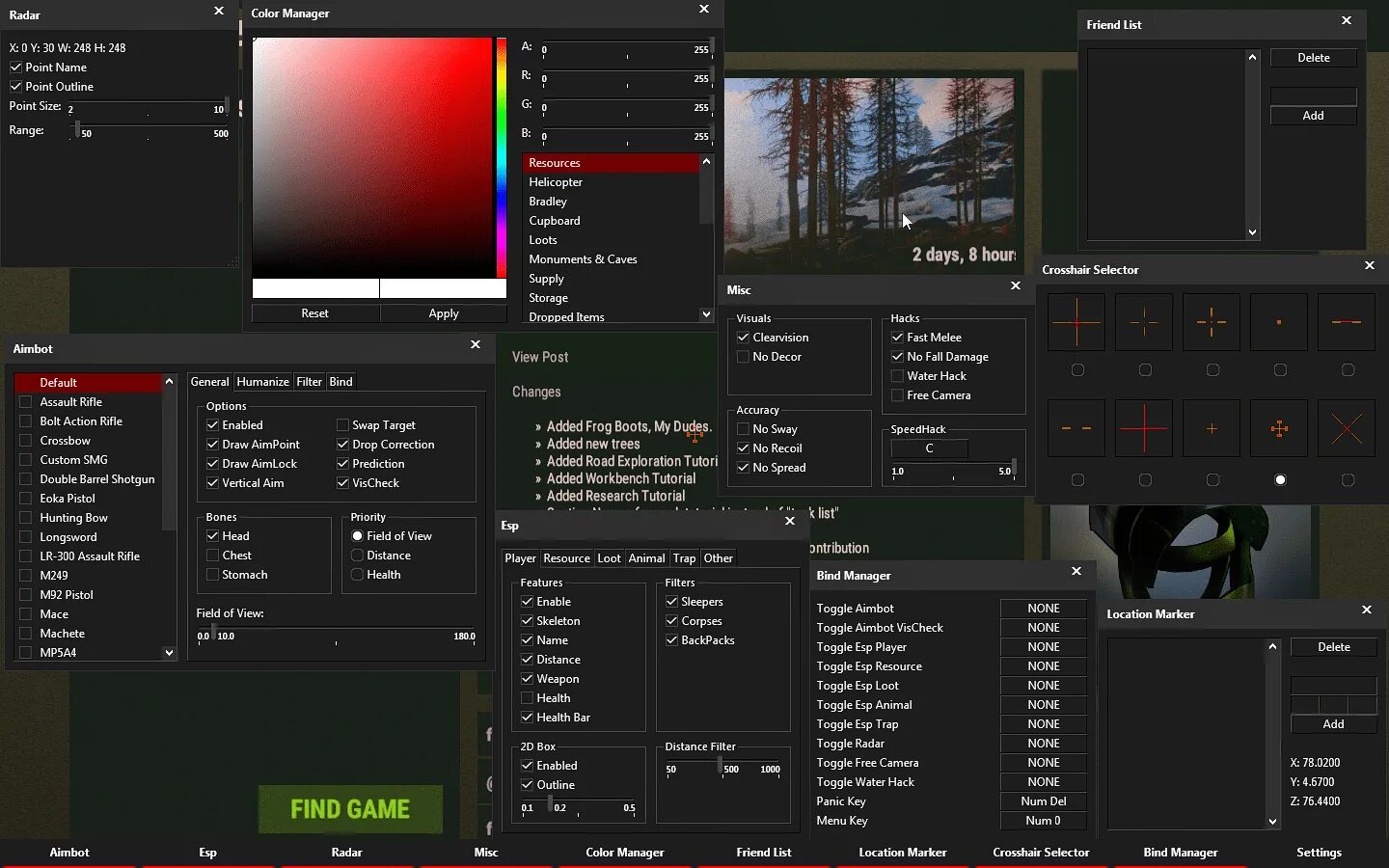1389x868 pixels.
Task: Click the Friend List name input field
Action: point(1313,96)
